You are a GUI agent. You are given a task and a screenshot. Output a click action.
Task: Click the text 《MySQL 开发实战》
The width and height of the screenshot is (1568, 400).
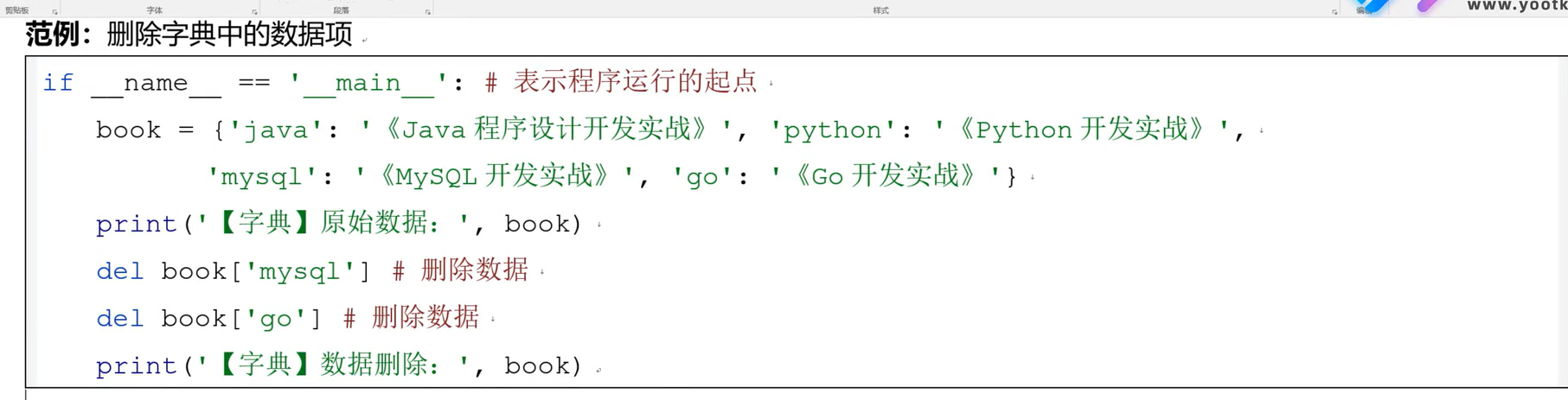[496, 177]
